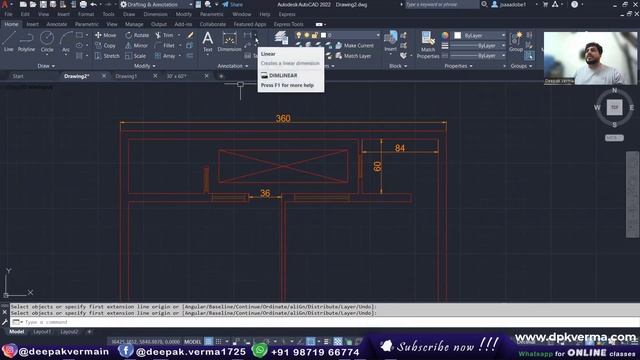640x360 pixels.
Task: Select the Text annotation tool
Action: tap(207, 42)
